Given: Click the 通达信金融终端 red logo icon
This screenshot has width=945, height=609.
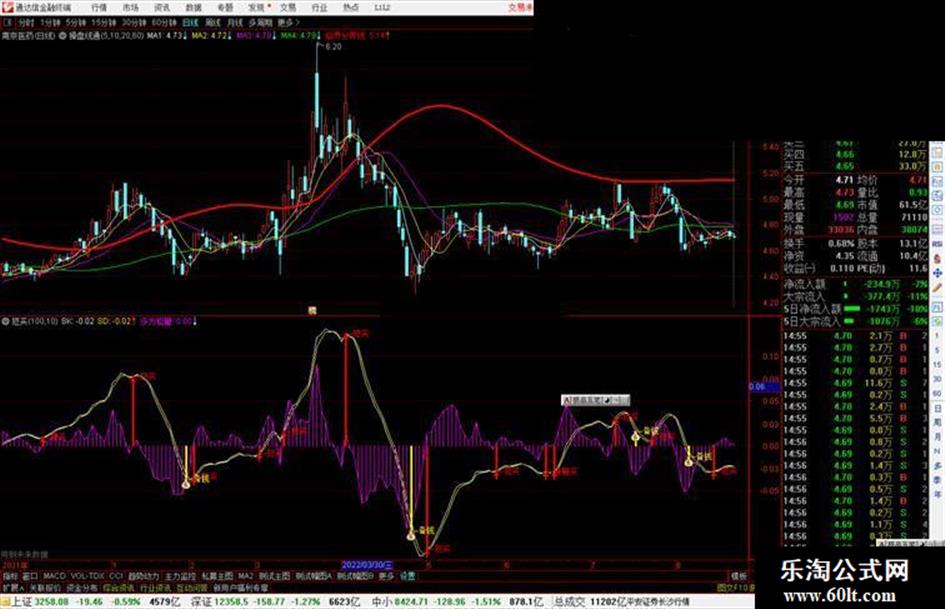Looking at the screenshot, I should (x=8, y=7).
